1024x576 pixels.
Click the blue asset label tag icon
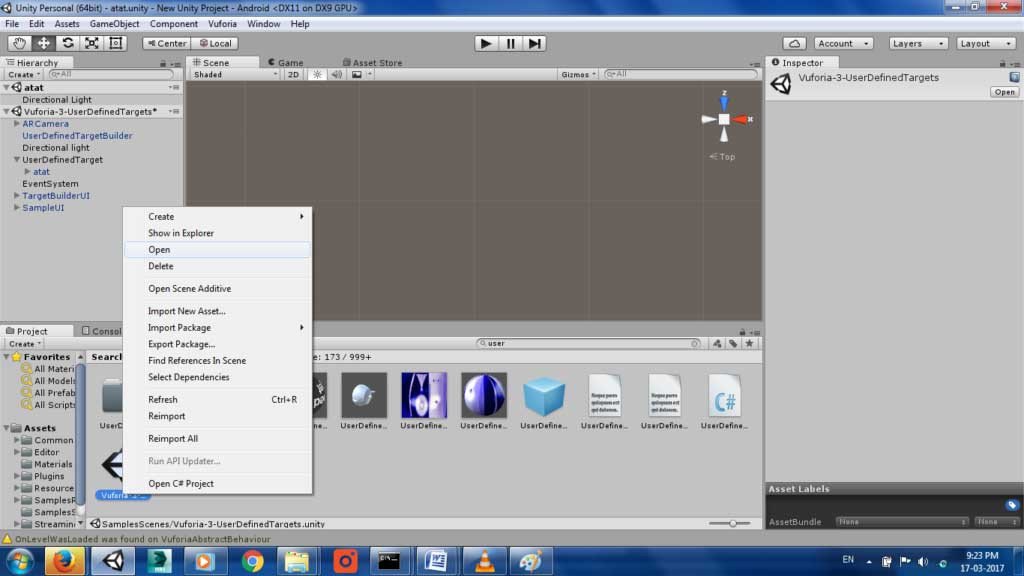[1012, 505]
